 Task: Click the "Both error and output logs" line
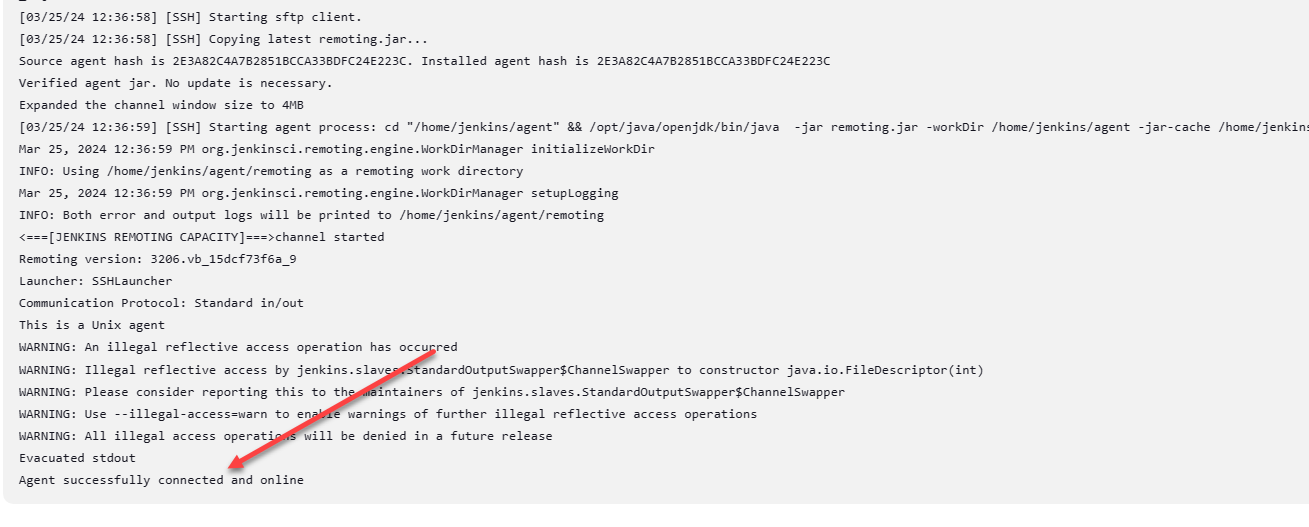point(311,215)
